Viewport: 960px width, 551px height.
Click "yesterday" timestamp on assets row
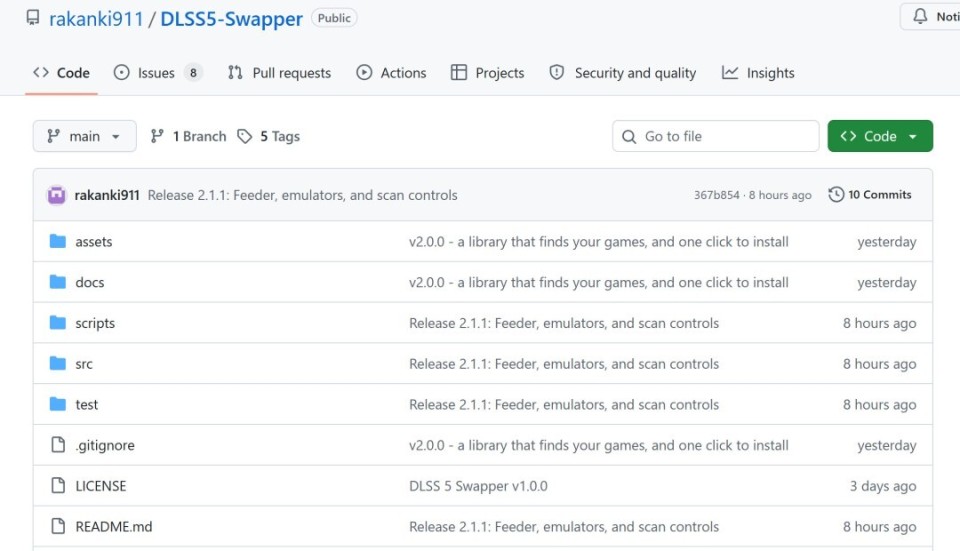click(887, 242)
